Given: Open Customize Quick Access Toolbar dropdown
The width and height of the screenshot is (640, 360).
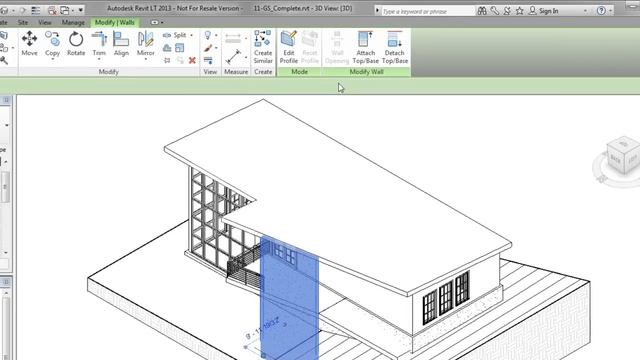Looking at the screenshot, I should tap(81, 10).
